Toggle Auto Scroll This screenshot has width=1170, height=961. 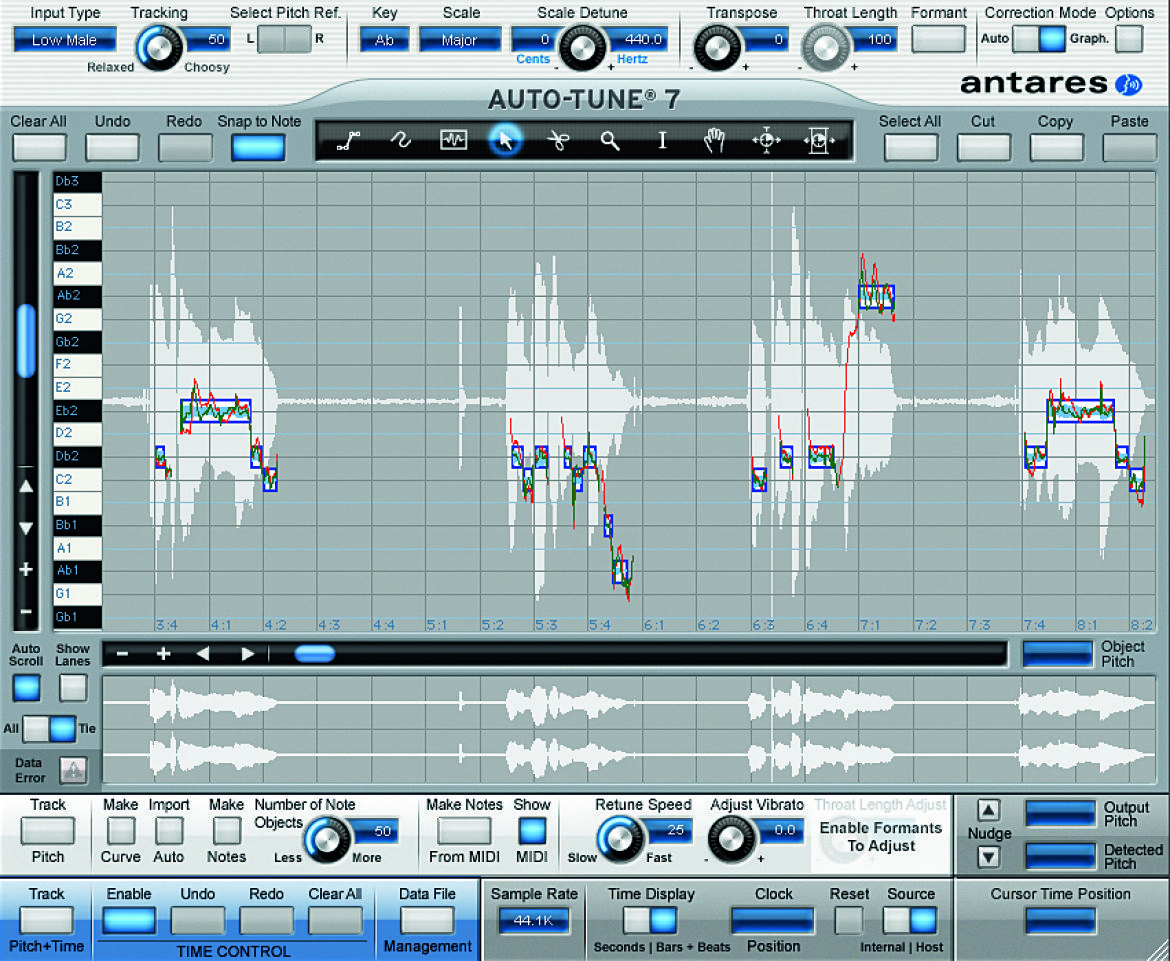(26, 688)
